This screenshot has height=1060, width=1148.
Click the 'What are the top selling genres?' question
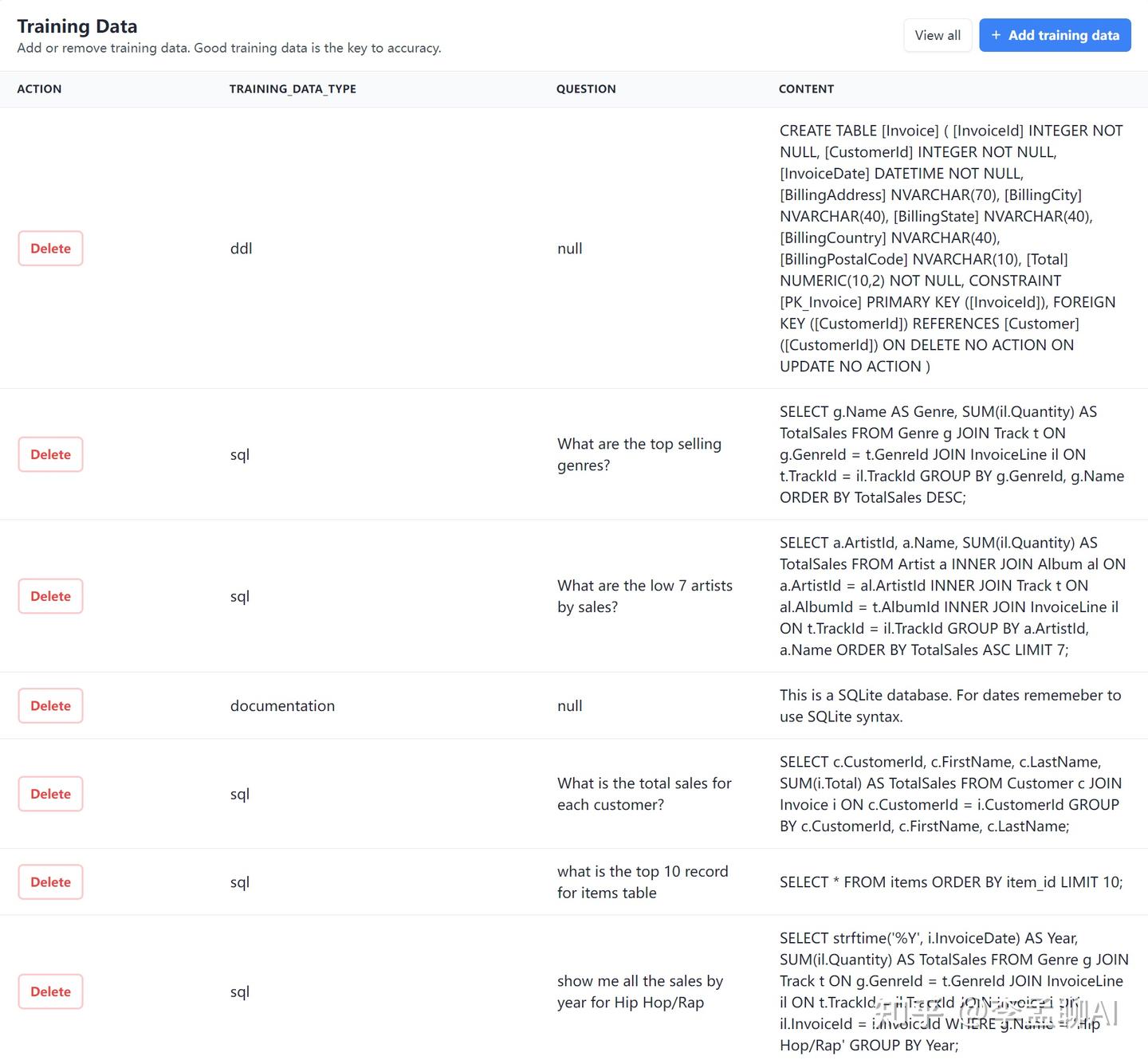(639, 454)
